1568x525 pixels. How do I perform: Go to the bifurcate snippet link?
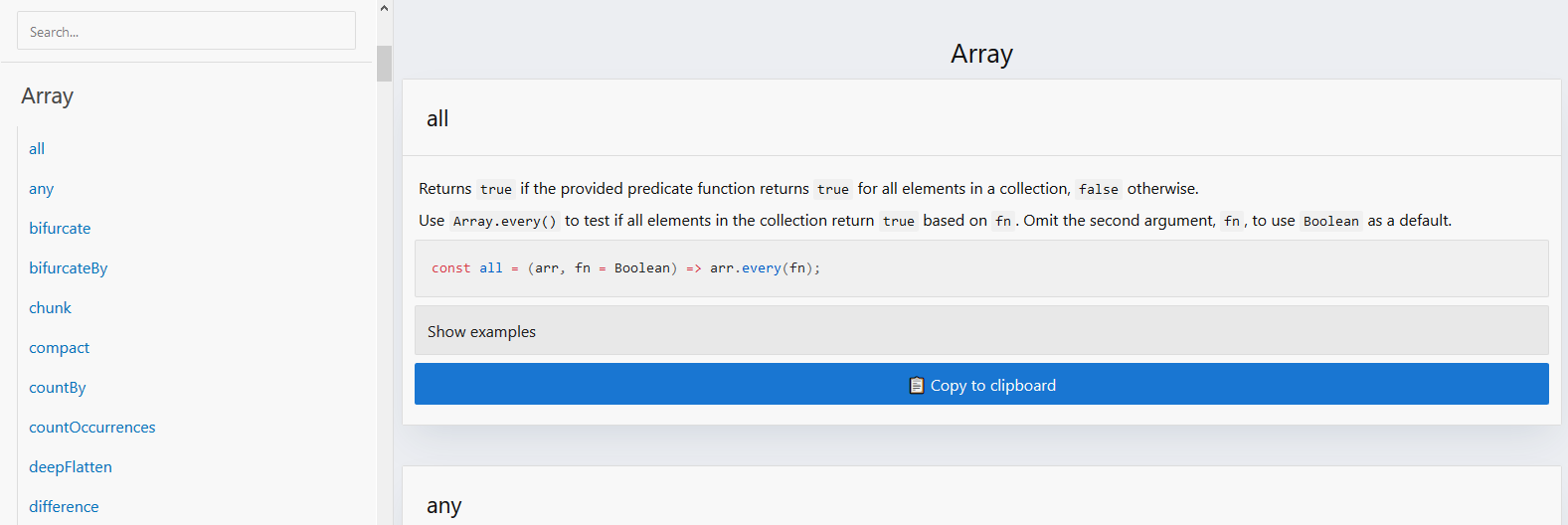(60, 229)
